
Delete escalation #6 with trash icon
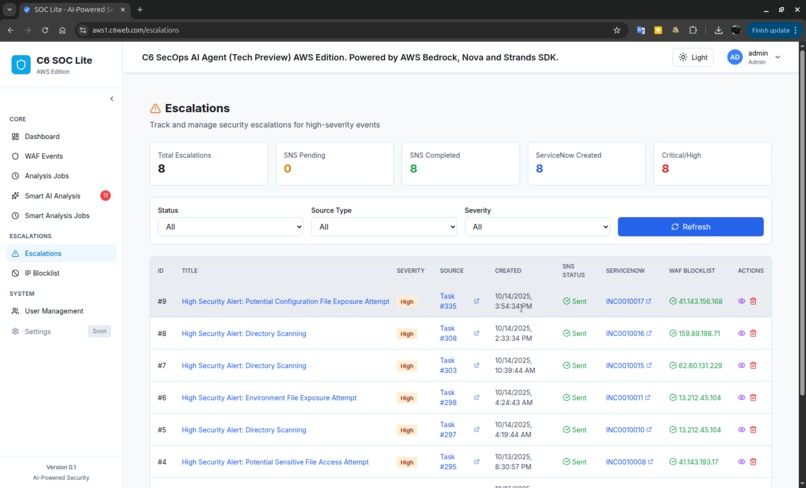click(x=753, y=397)
